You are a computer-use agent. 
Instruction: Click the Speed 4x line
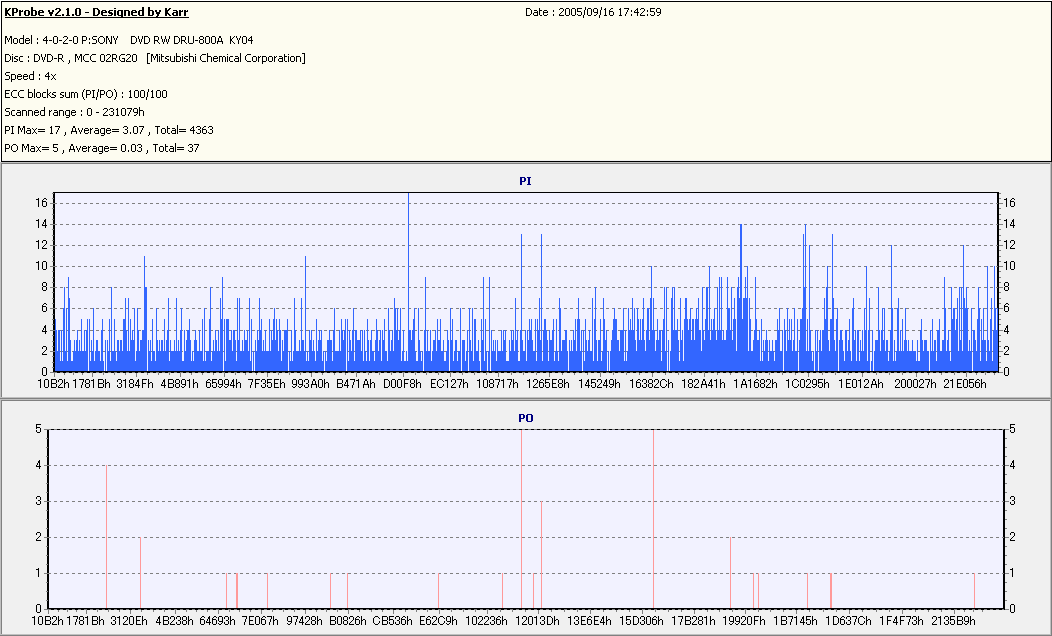(x=29, y=76)
